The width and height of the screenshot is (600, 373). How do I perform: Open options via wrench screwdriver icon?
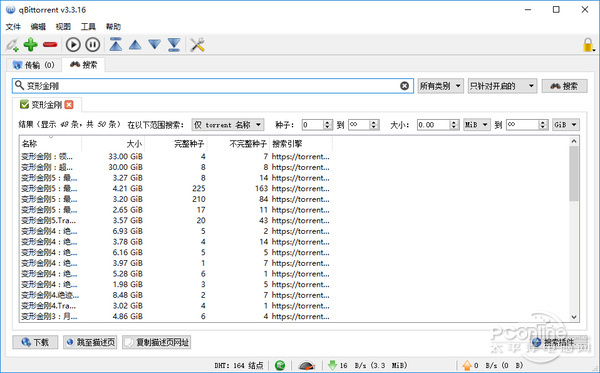pyautogui.click(x=197, y=45)
